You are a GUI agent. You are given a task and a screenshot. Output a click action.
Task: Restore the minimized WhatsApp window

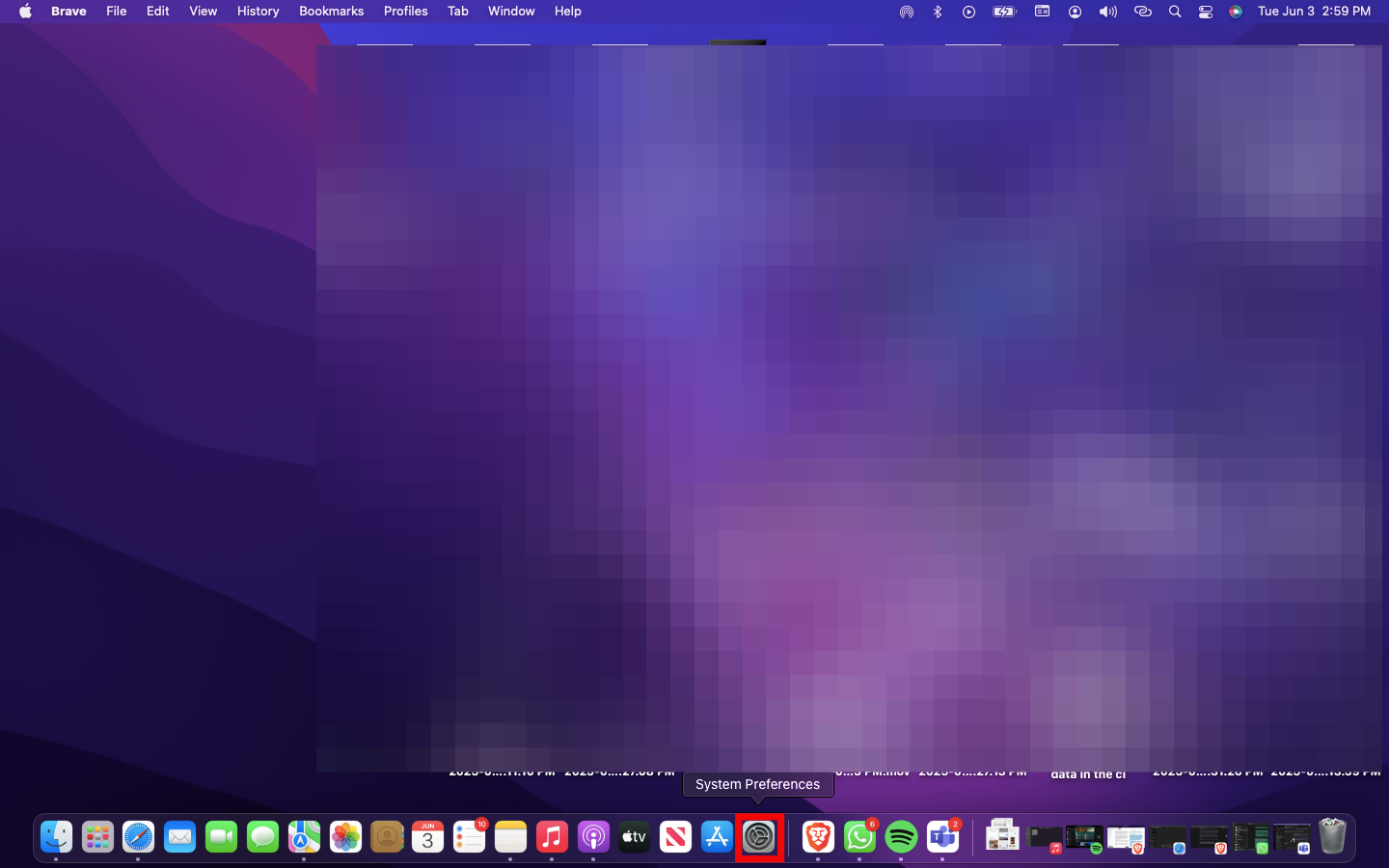coord(1251,838)
